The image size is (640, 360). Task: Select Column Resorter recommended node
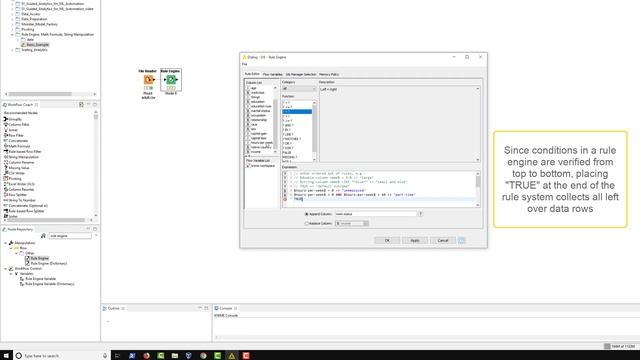[19, 189]
